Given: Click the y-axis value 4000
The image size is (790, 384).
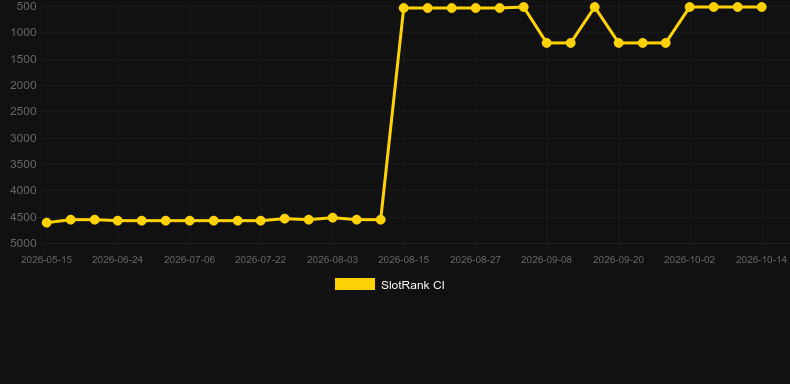Looking at the screenshot, I should tap(24, 190).
